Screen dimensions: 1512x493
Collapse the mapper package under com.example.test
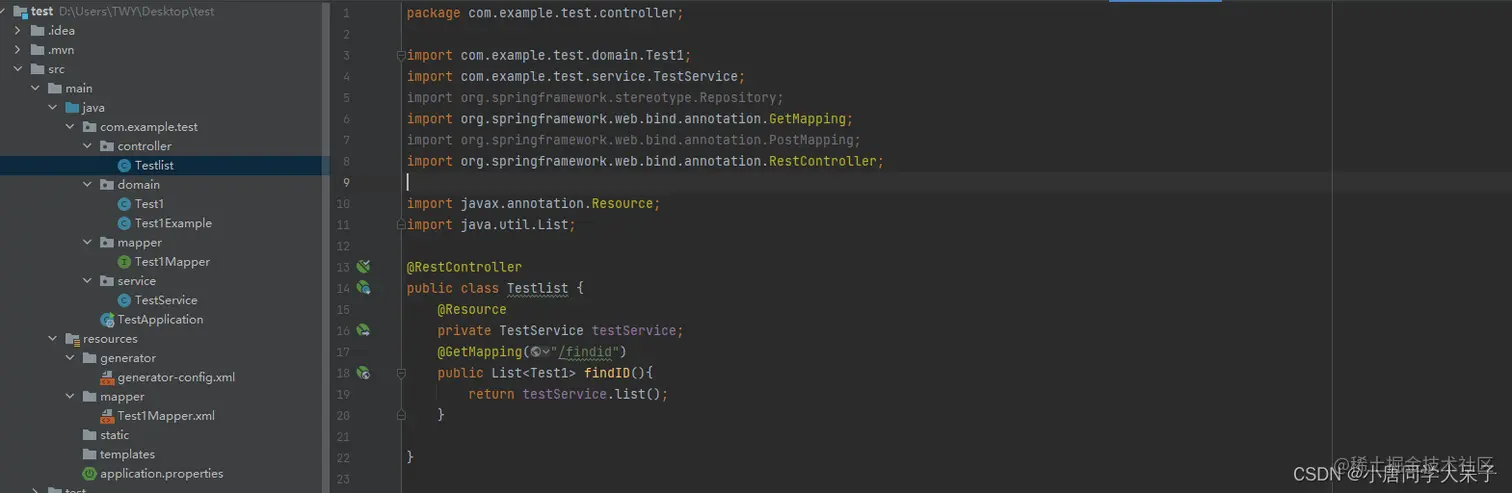(88, 243)
